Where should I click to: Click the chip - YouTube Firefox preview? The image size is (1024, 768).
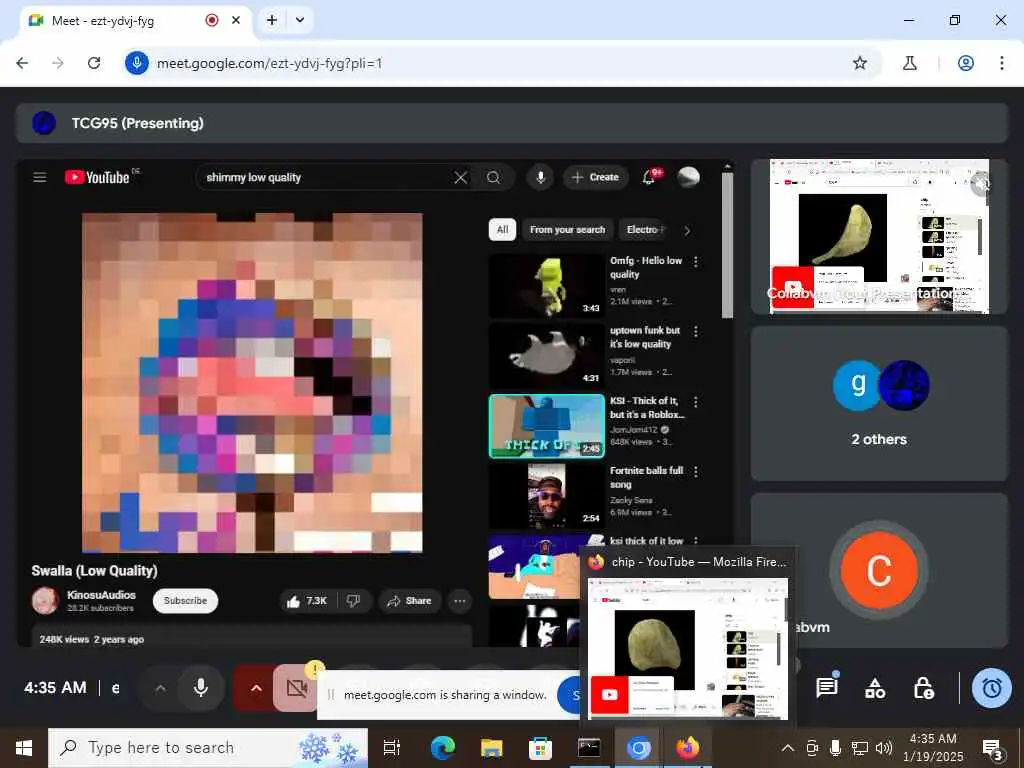(x=688, y=648)
